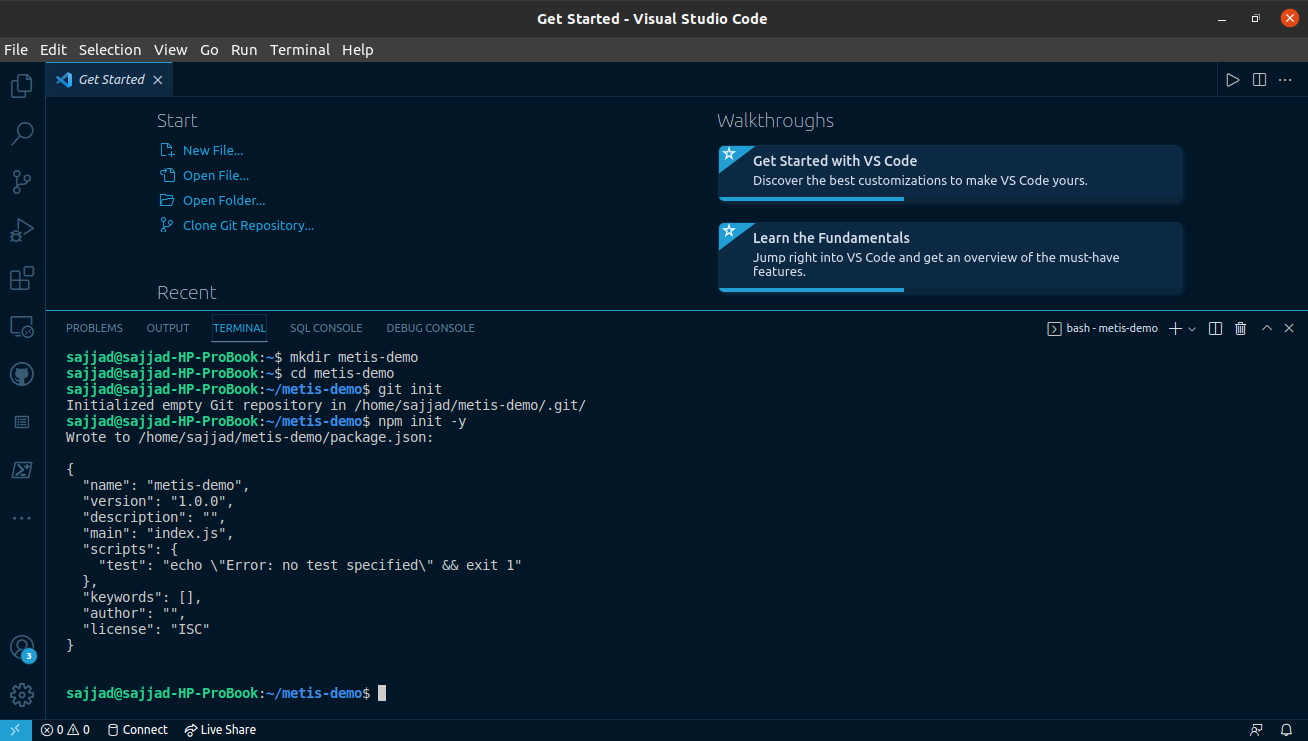Kill terminal using the trash icon
The image size is (1308, 741).
1240,328
